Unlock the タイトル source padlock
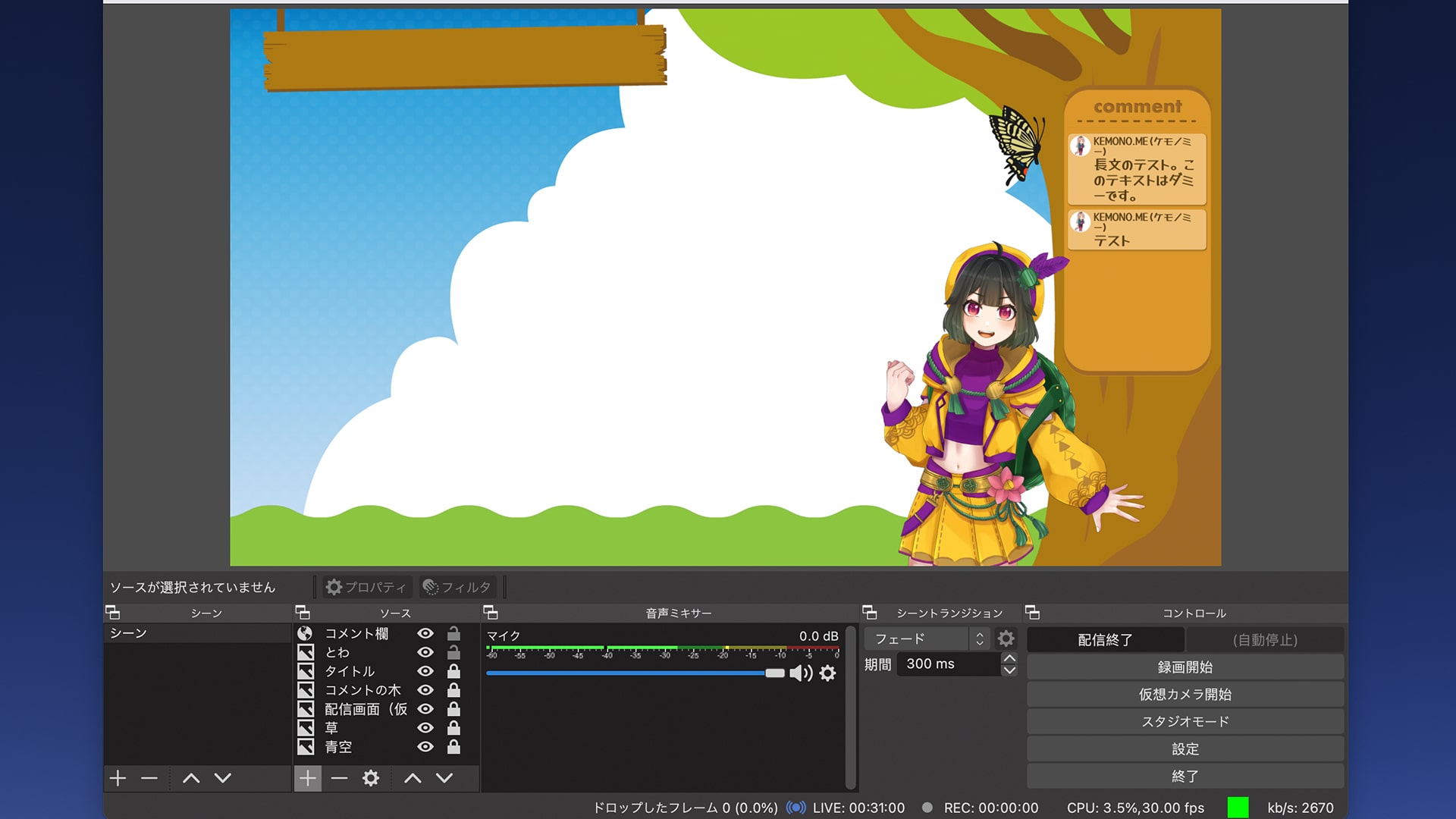This screenshot has height=819, width=1456. [x=453, y=671]
